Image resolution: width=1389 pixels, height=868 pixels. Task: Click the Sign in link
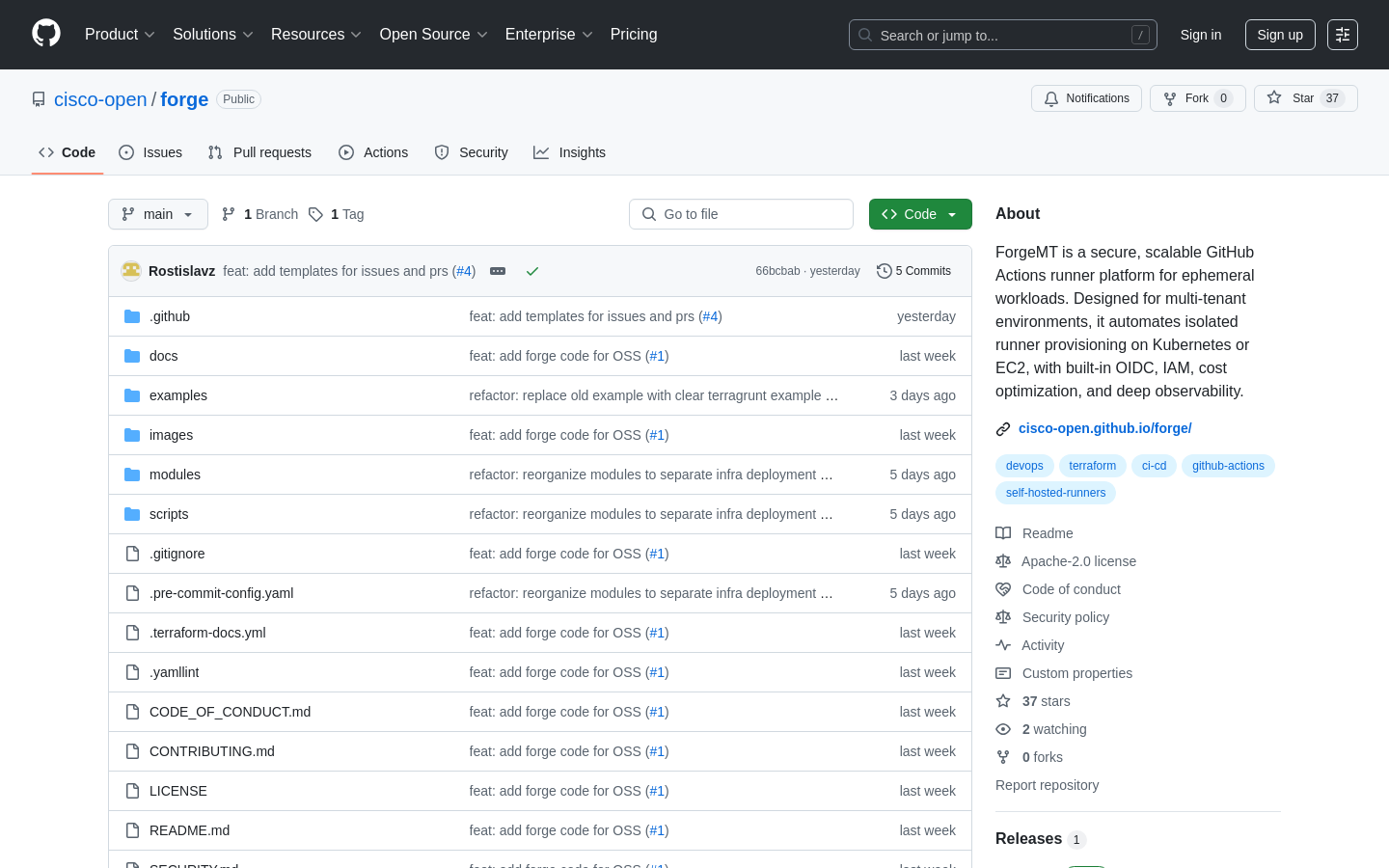click(1201, 35)
